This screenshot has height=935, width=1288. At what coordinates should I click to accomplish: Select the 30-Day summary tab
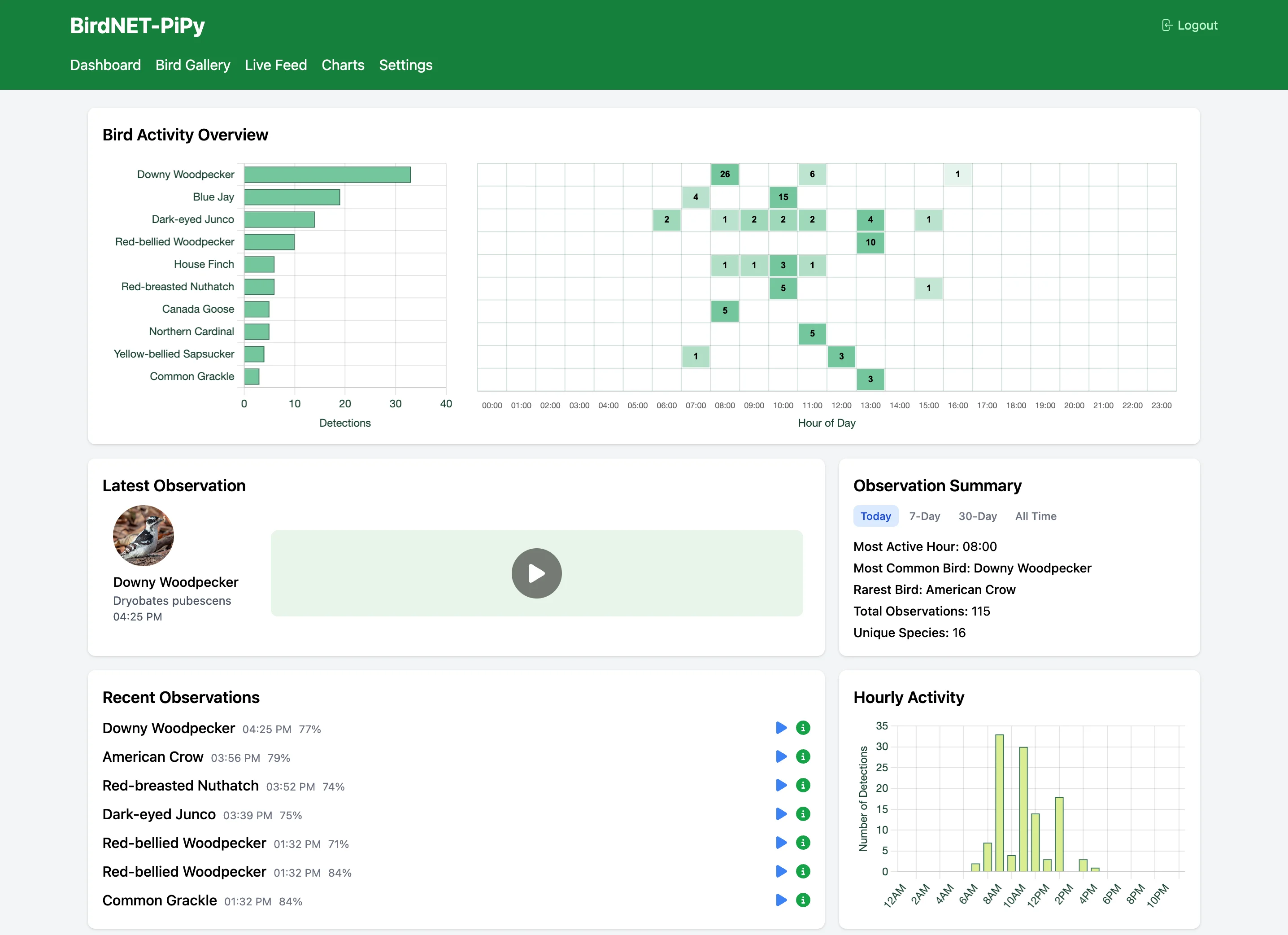tap(977, 516)
